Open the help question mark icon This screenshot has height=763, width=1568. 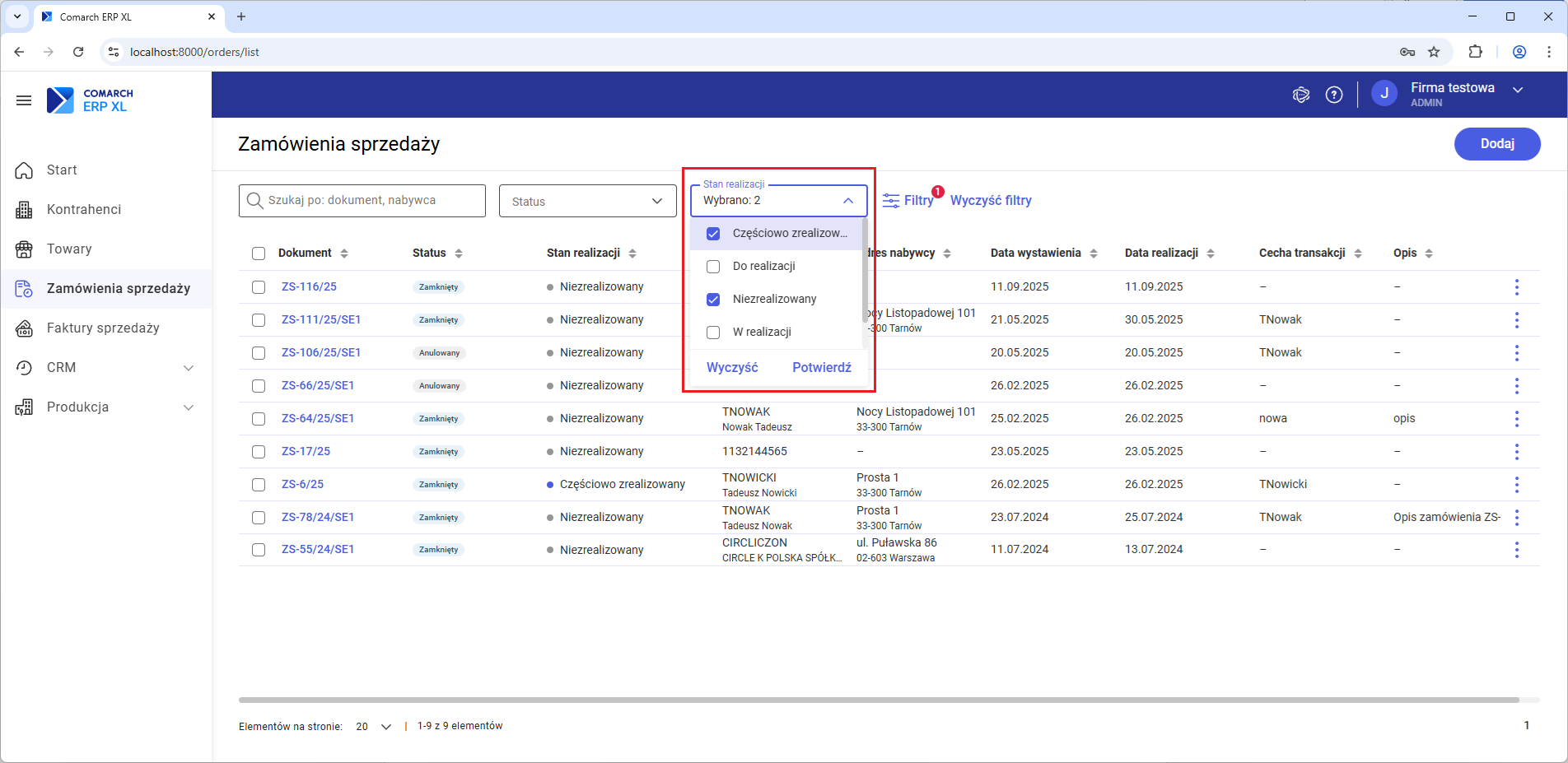[1334, 95]
